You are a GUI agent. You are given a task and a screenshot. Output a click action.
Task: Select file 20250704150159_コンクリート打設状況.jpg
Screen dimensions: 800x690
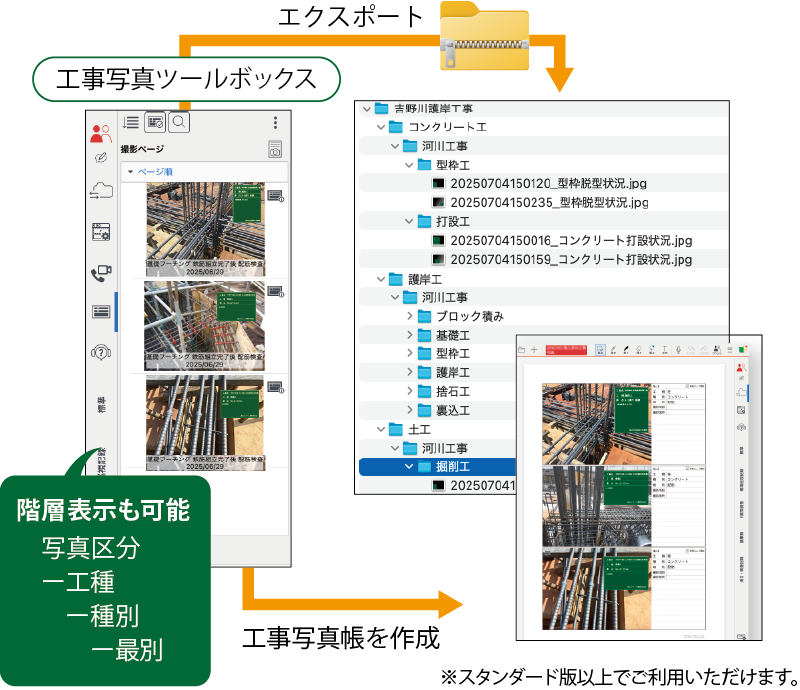[x=544, y=259]
